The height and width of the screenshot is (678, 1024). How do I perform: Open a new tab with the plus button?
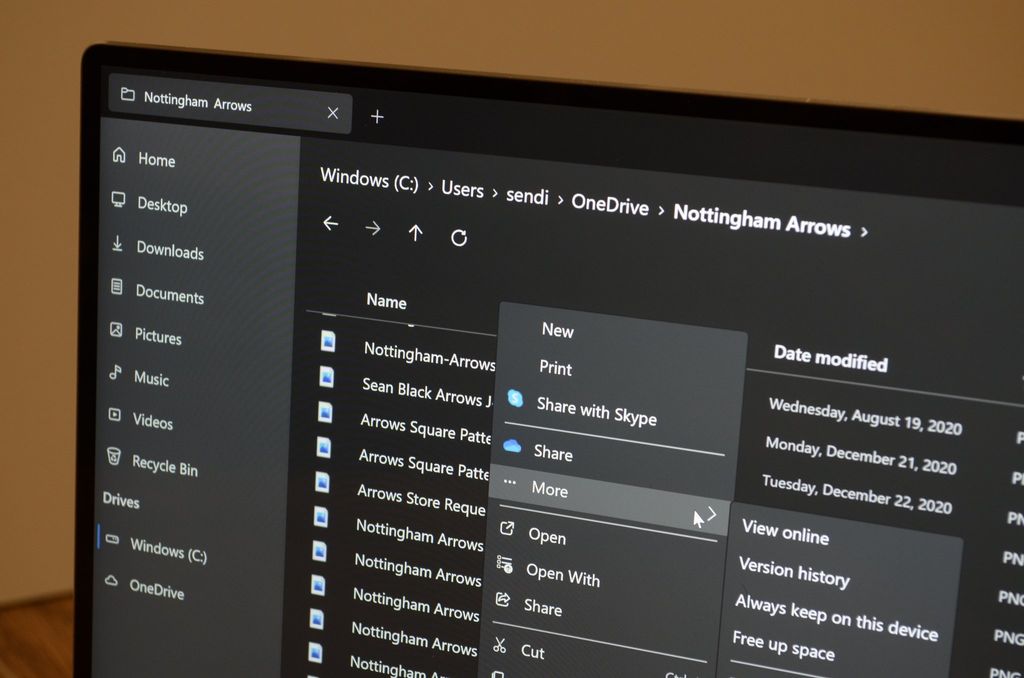tap(377, 117)
